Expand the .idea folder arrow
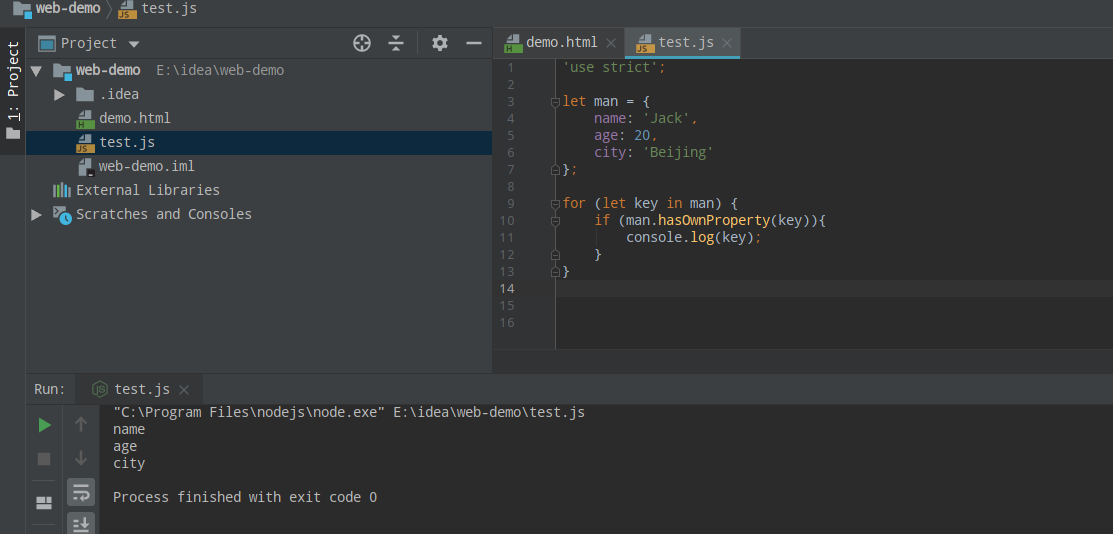The height and width of the screenshot is (534, 1113). click(60, 94)
